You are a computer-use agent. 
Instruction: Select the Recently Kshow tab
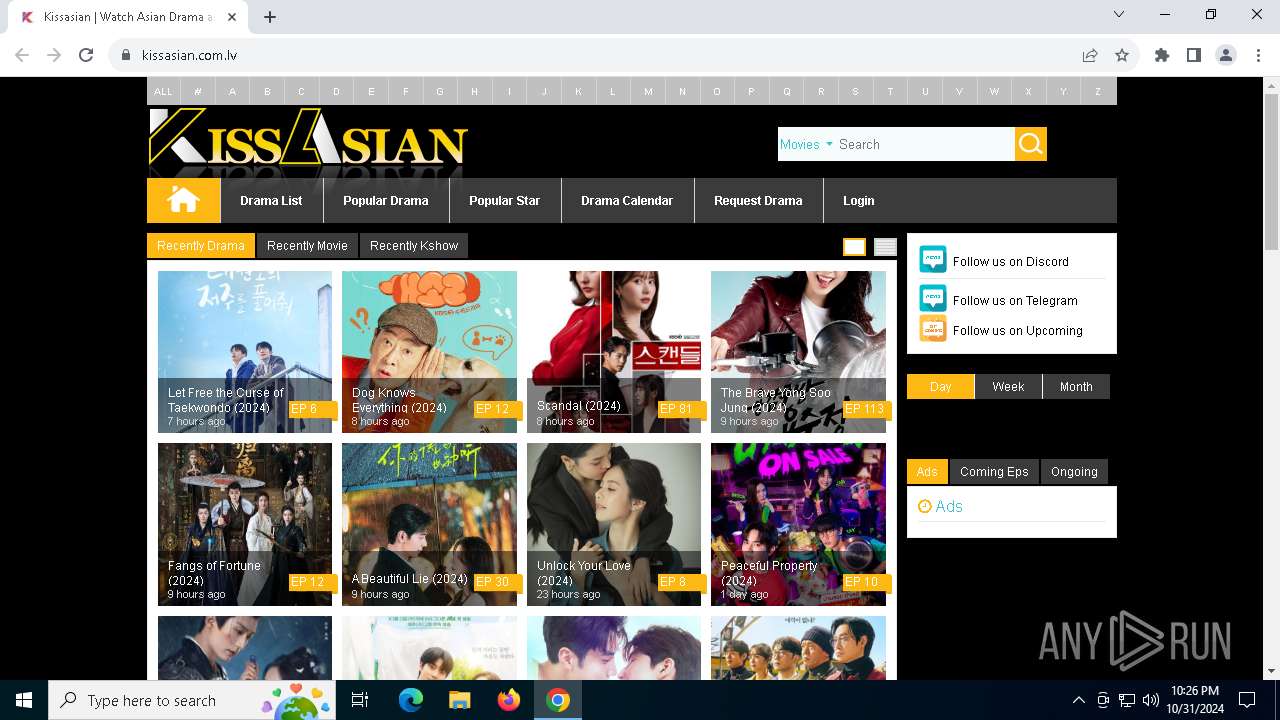[414, 245]
